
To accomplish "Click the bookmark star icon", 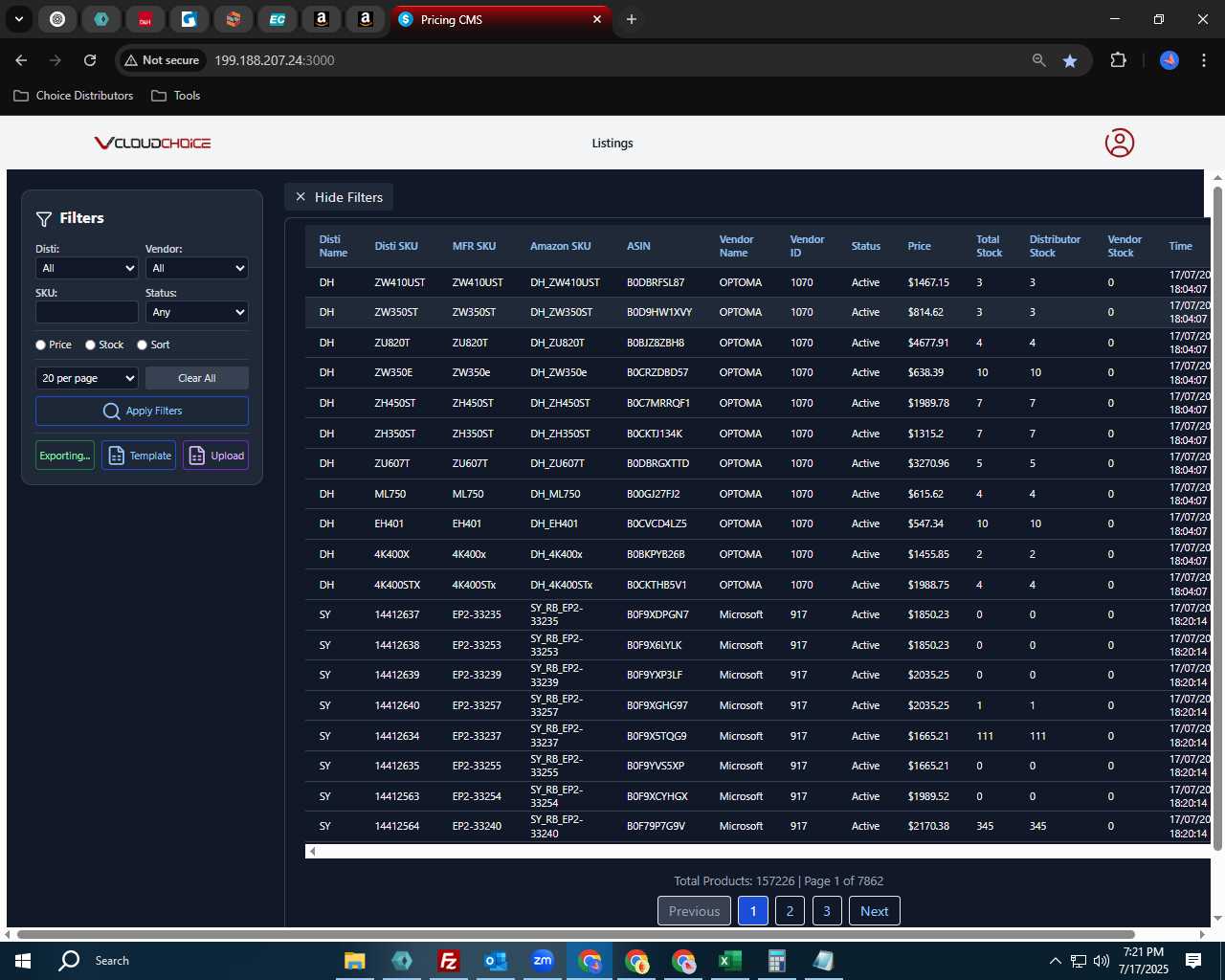I will coord(1070,60).
